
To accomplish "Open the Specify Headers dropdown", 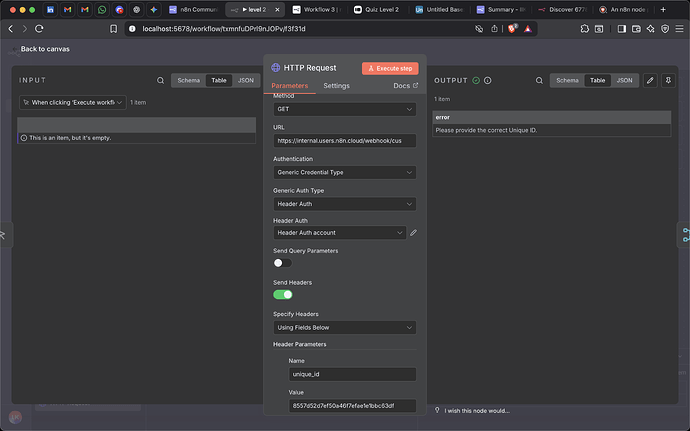I will coord(344,327).
